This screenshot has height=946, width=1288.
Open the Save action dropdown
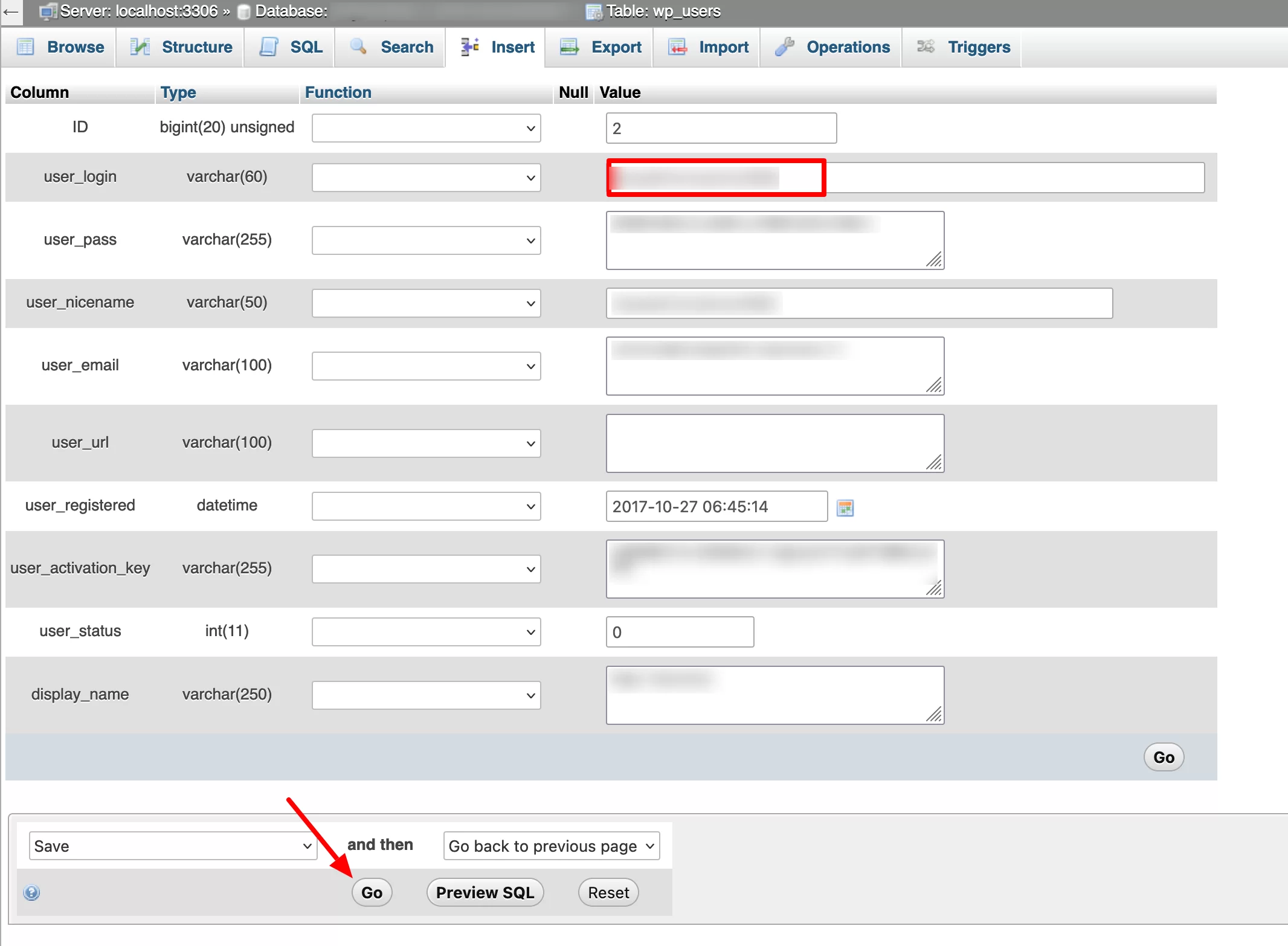click(173, 846)
